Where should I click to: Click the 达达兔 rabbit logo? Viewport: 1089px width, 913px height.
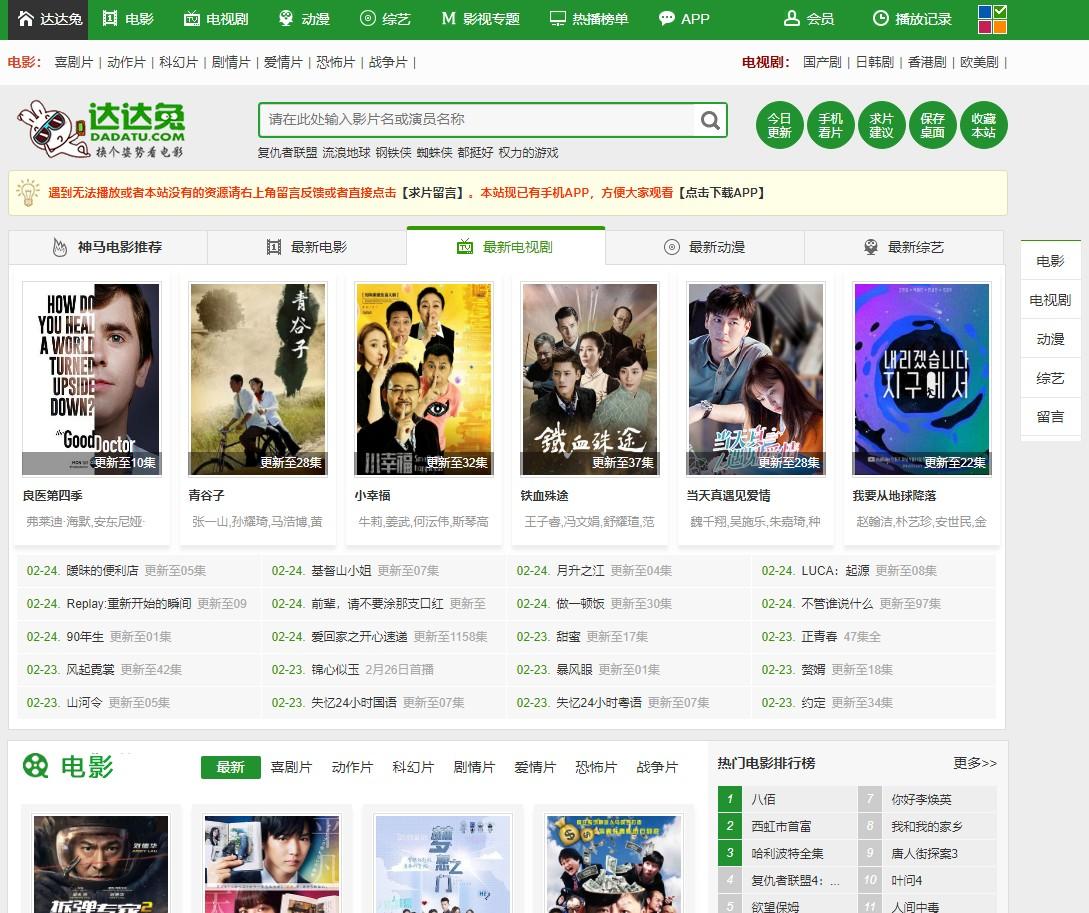point(100,129)
